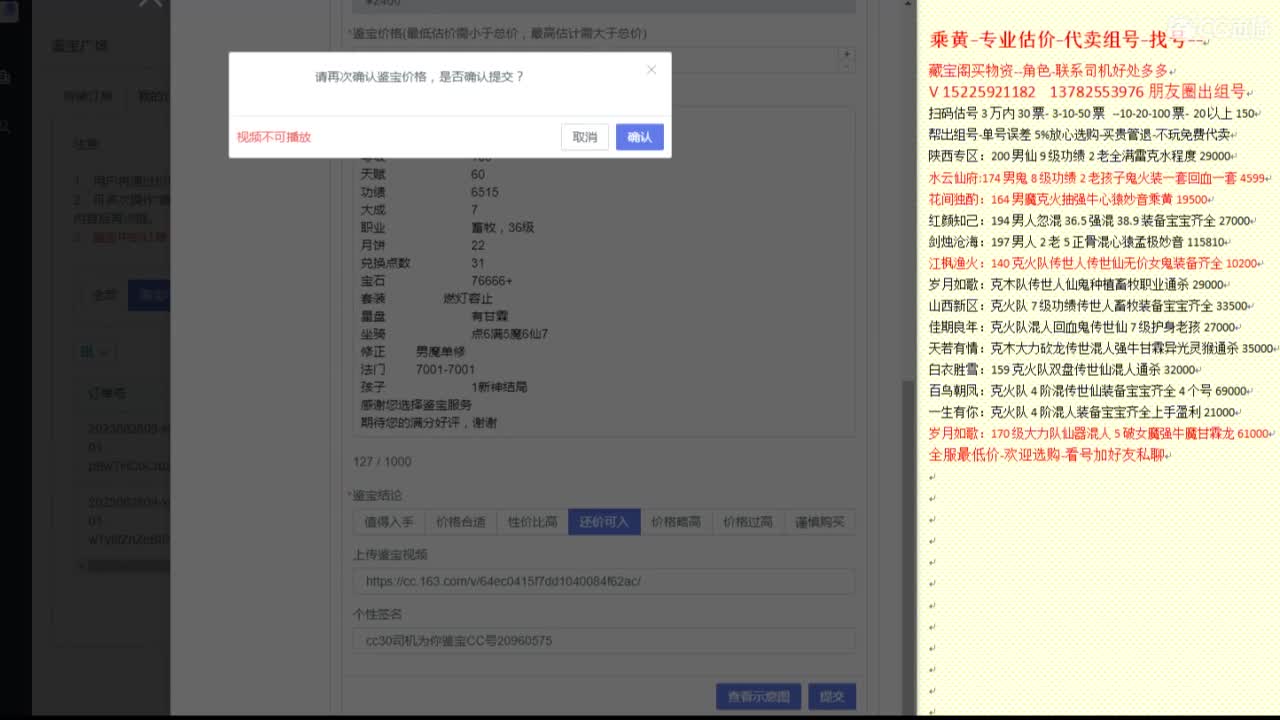The image size is (1280, 720).
Task: Open the dropdown above the 订单号 column
Action: (x=98, y=352)
